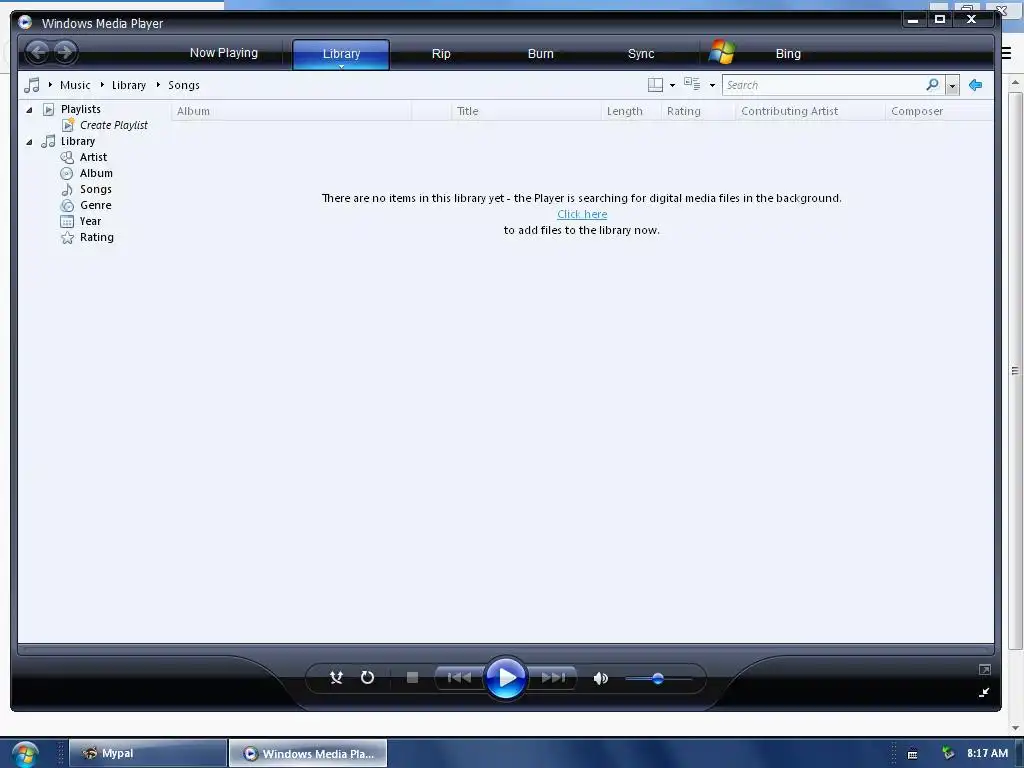Click the Playlists folder icon
The width and height of the screenshot is (1024, 768).
point(48,109)
